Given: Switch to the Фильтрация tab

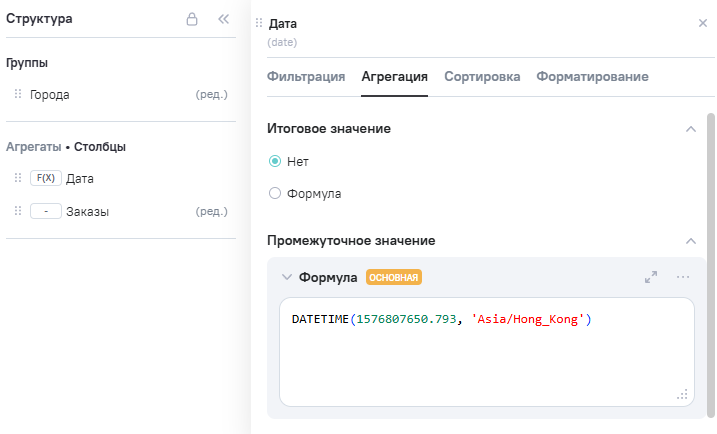Looking at the screenshot, I should 306,77.
